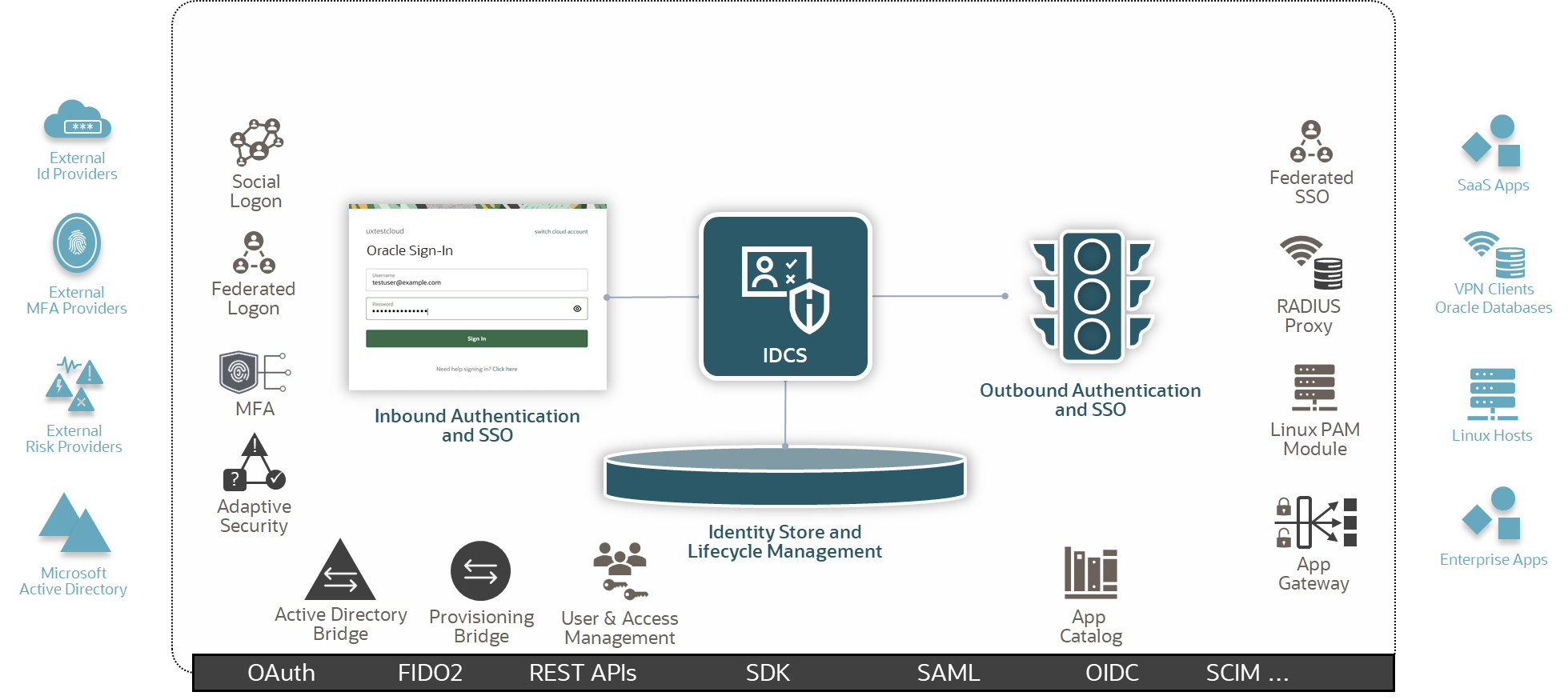Screen dimensions: 1568x700
Task: Click the Federated SSO icon
Action: tap(1311, 142)
